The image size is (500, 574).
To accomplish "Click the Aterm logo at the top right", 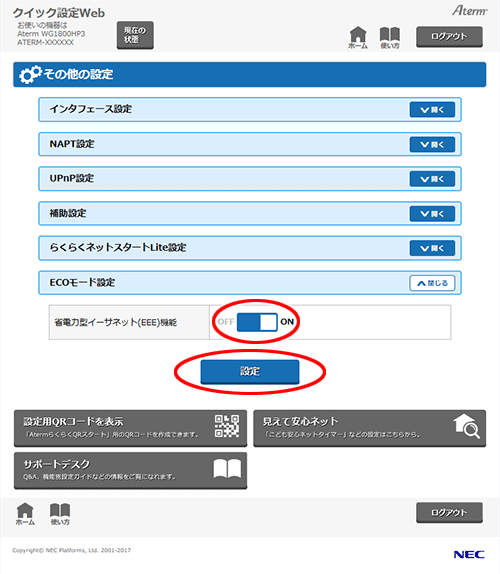I will pyautogui.click(x=470, y=11).
